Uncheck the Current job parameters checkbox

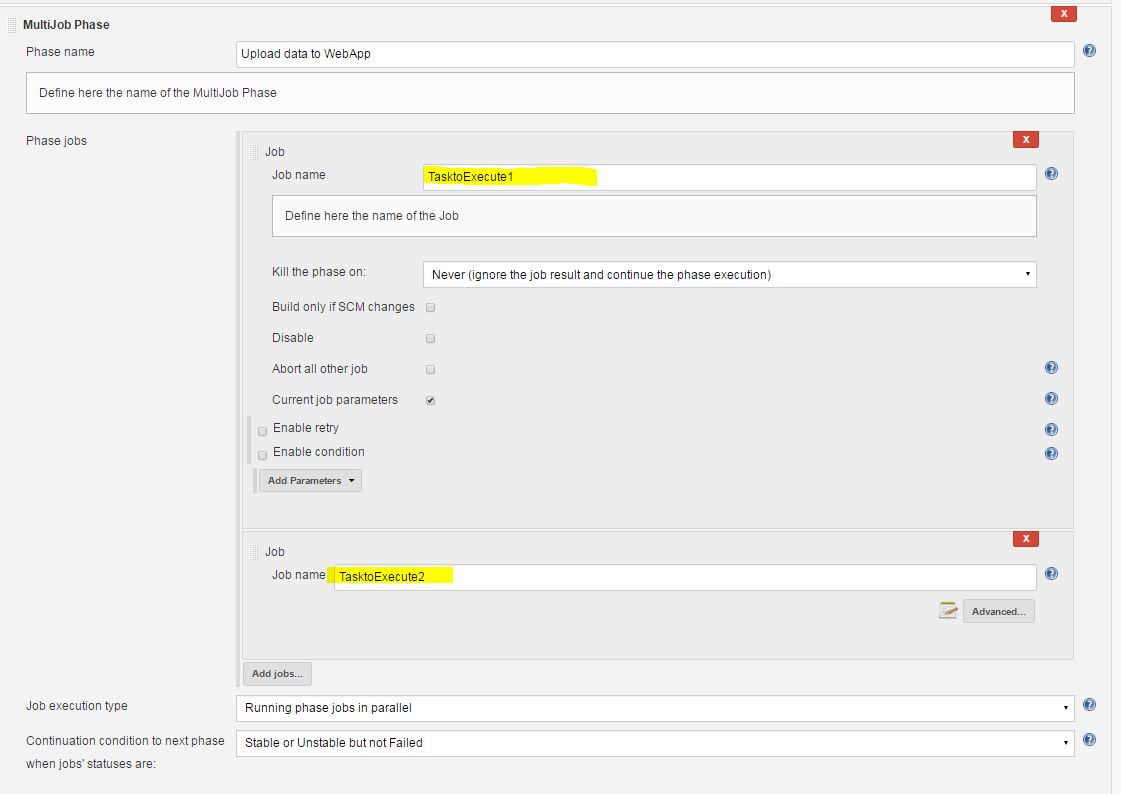pos(430,400)
